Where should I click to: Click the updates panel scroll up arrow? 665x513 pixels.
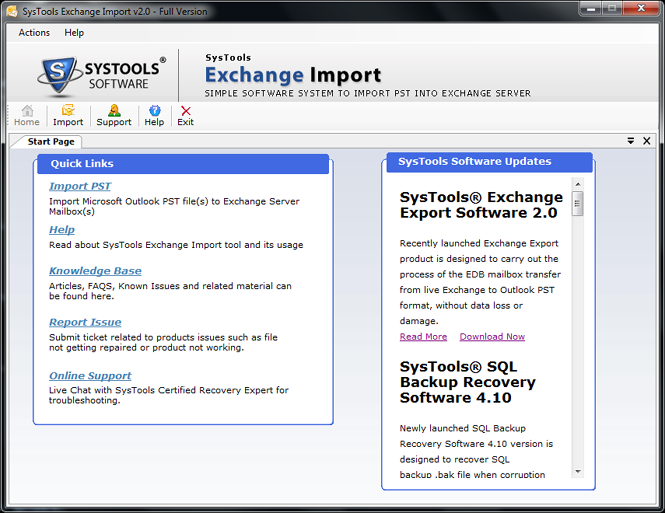[x=578, y=184]
